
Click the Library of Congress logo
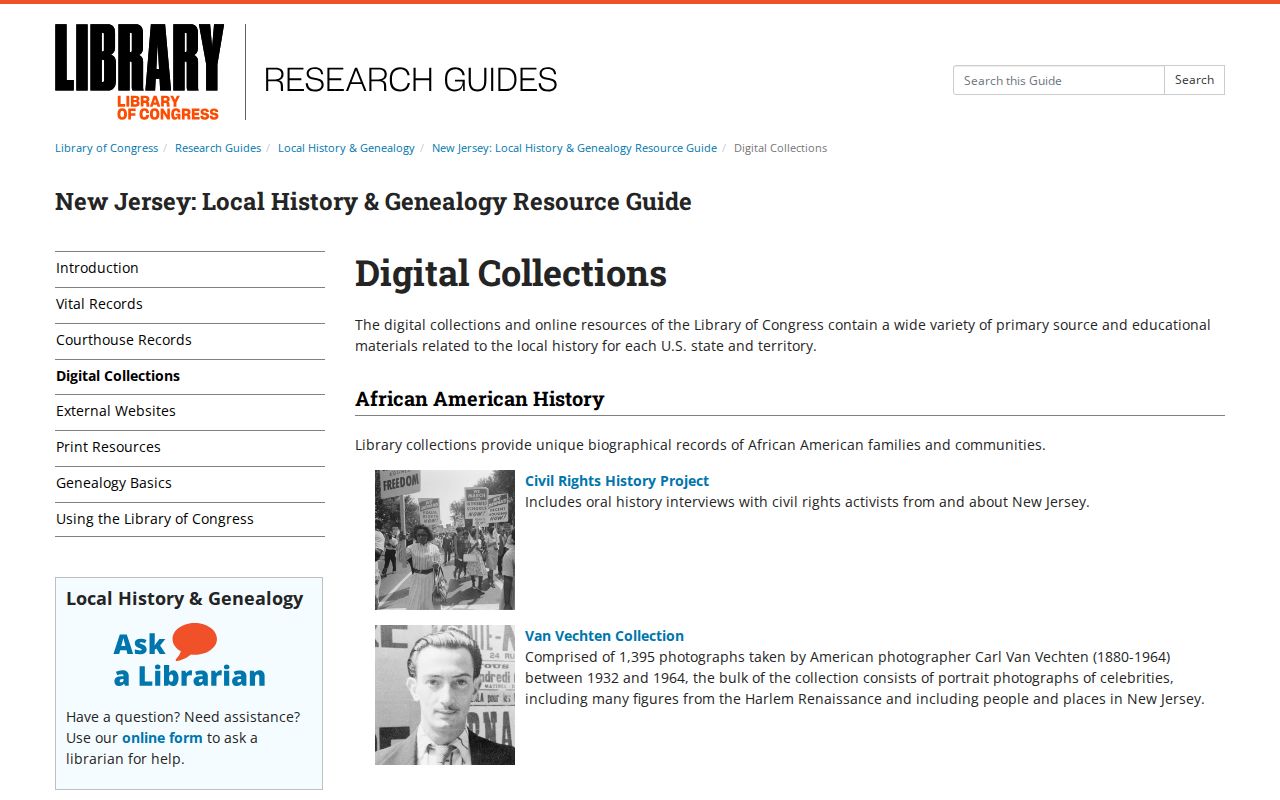tap(139, 72)
